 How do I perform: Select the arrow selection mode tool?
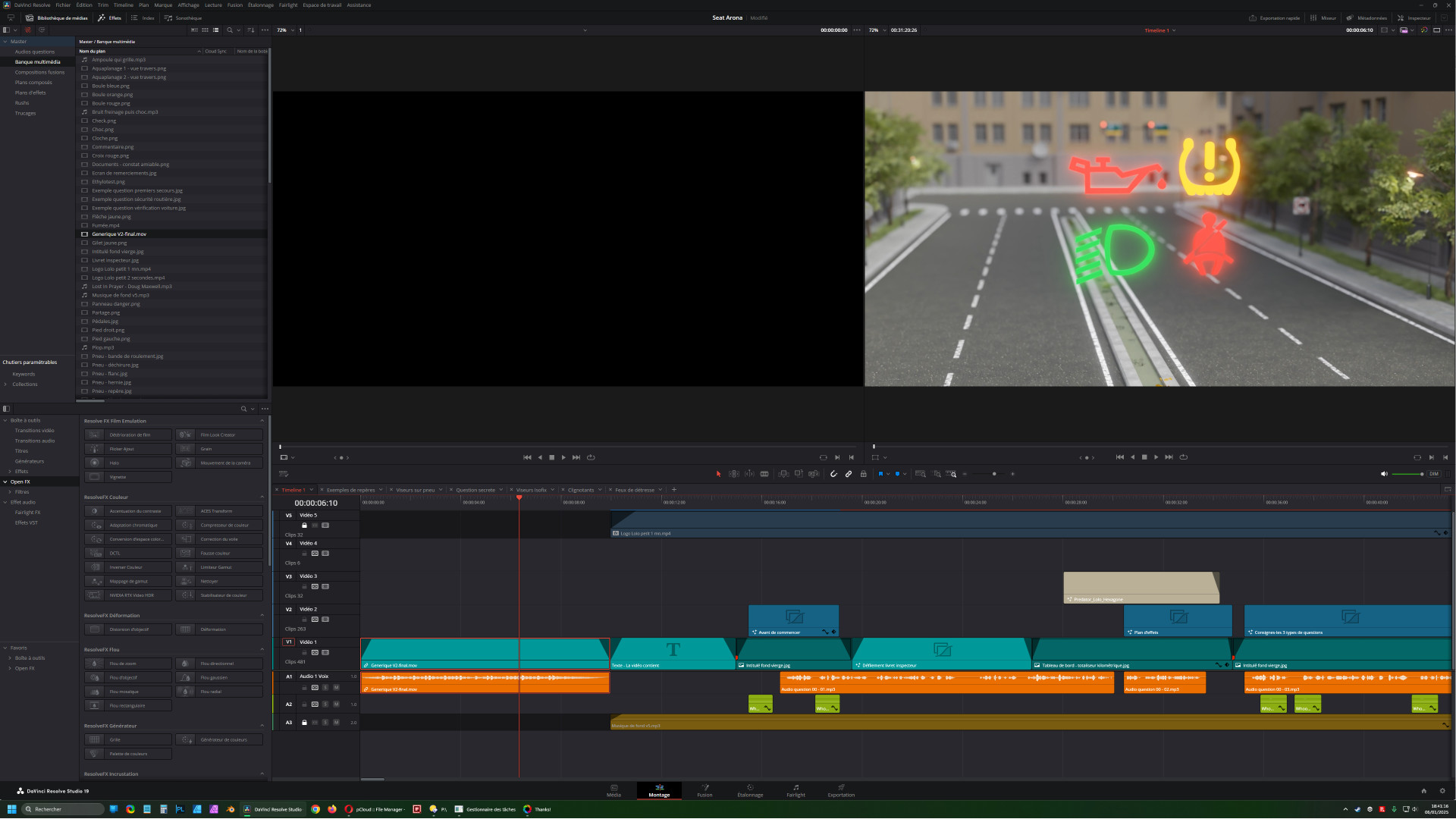(718, 474)
